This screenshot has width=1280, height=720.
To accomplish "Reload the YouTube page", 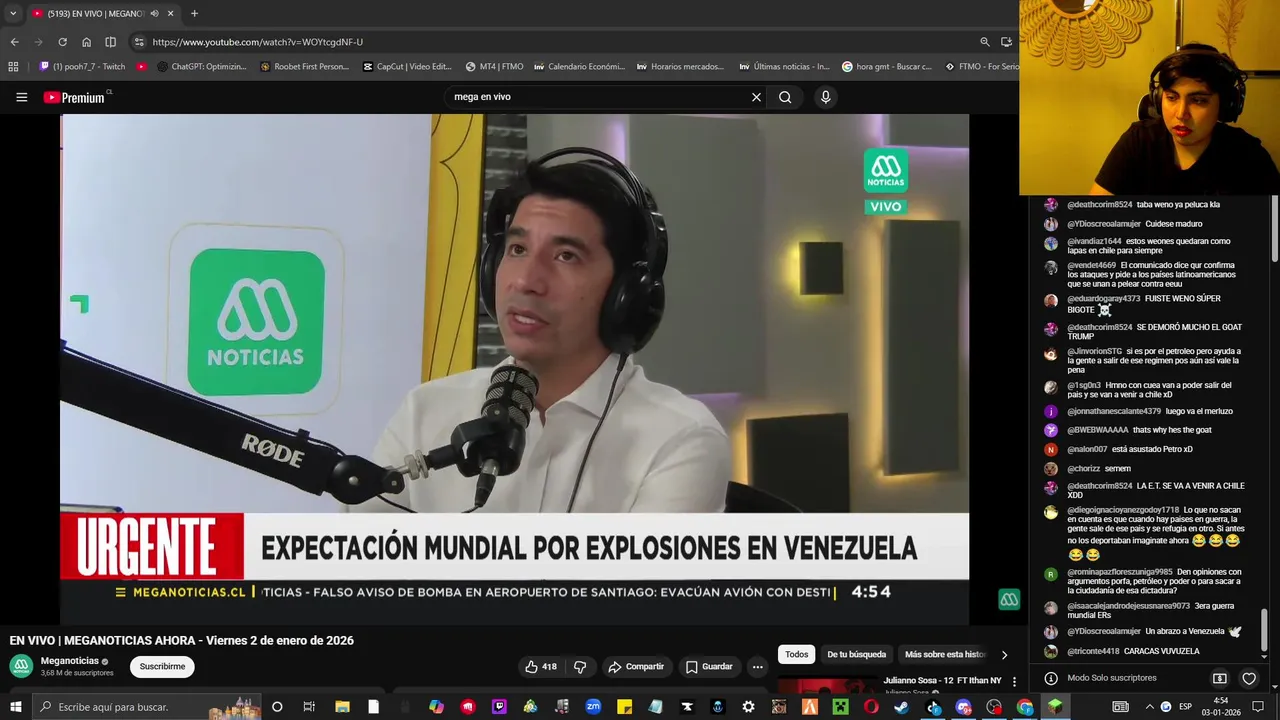I will [62, 42].
